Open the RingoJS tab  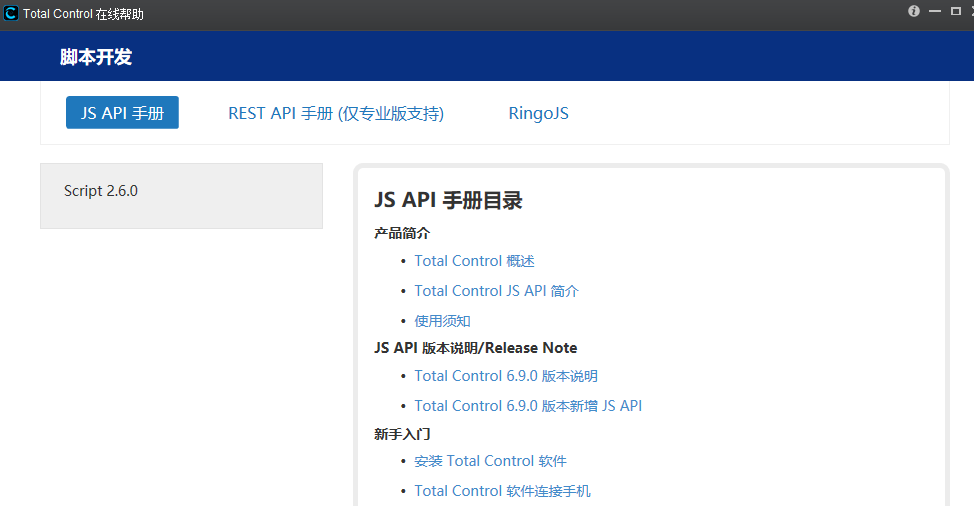click(x=539, y=113)
